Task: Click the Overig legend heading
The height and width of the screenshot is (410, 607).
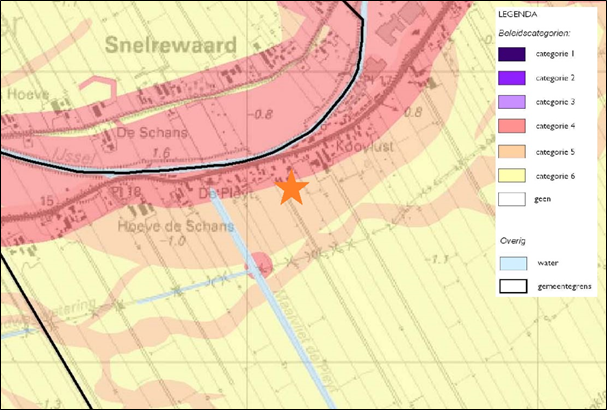Action: (513, 242)
